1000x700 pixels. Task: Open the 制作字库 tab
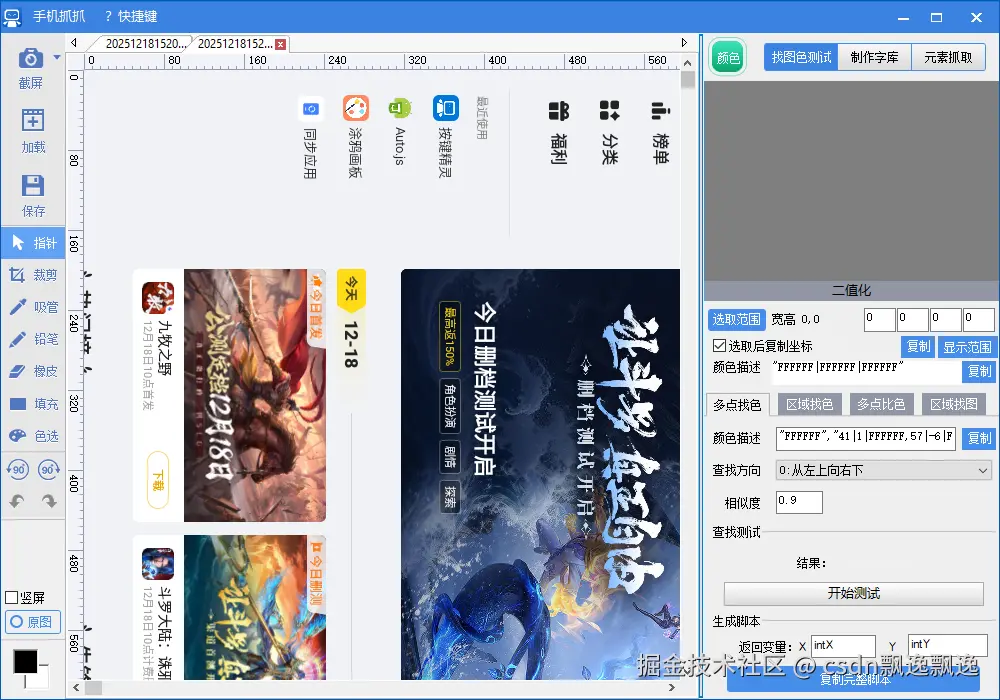[874, 57]
